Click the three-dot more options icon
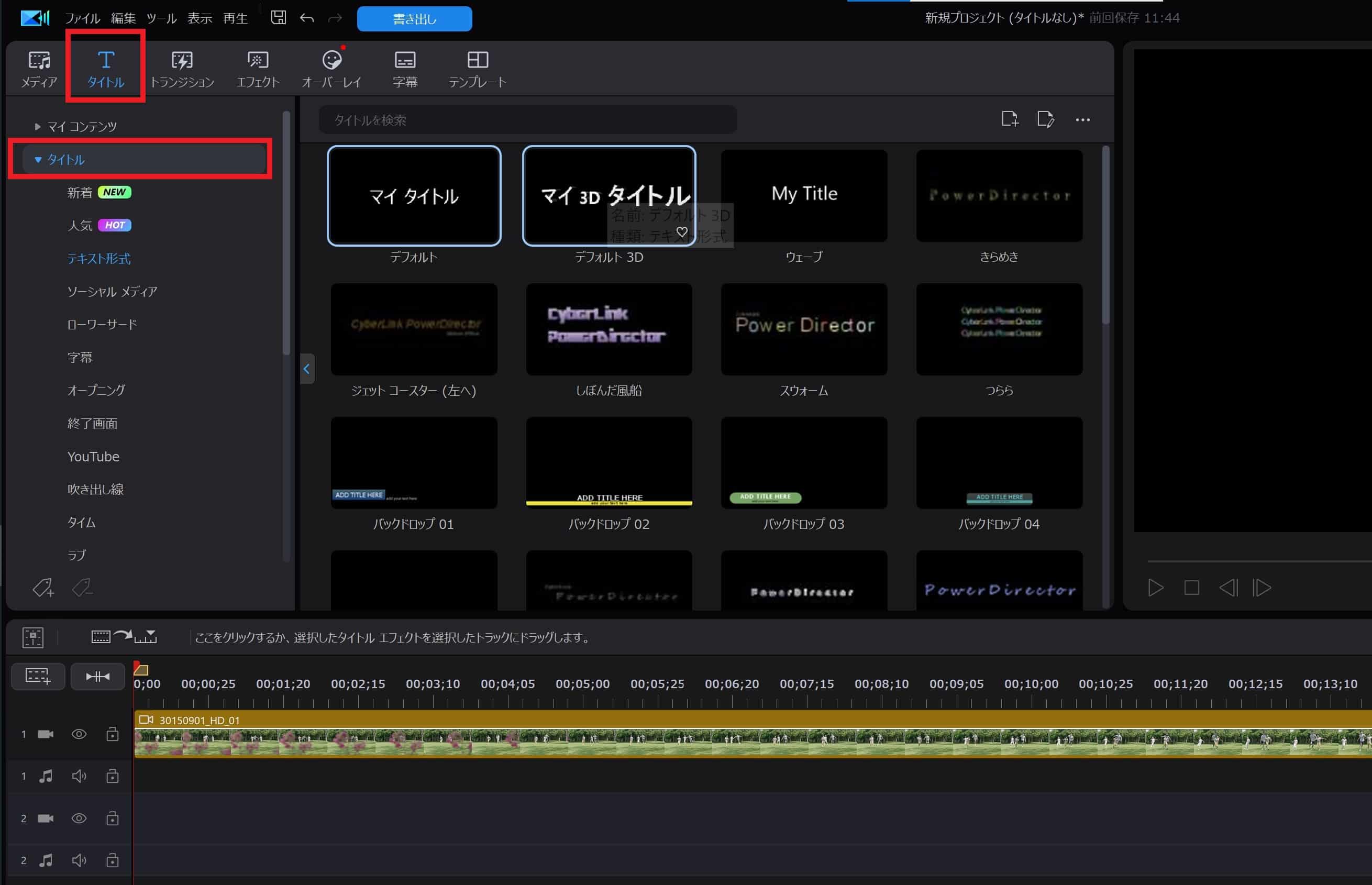1372x885 pixels. click(1082, 119)
